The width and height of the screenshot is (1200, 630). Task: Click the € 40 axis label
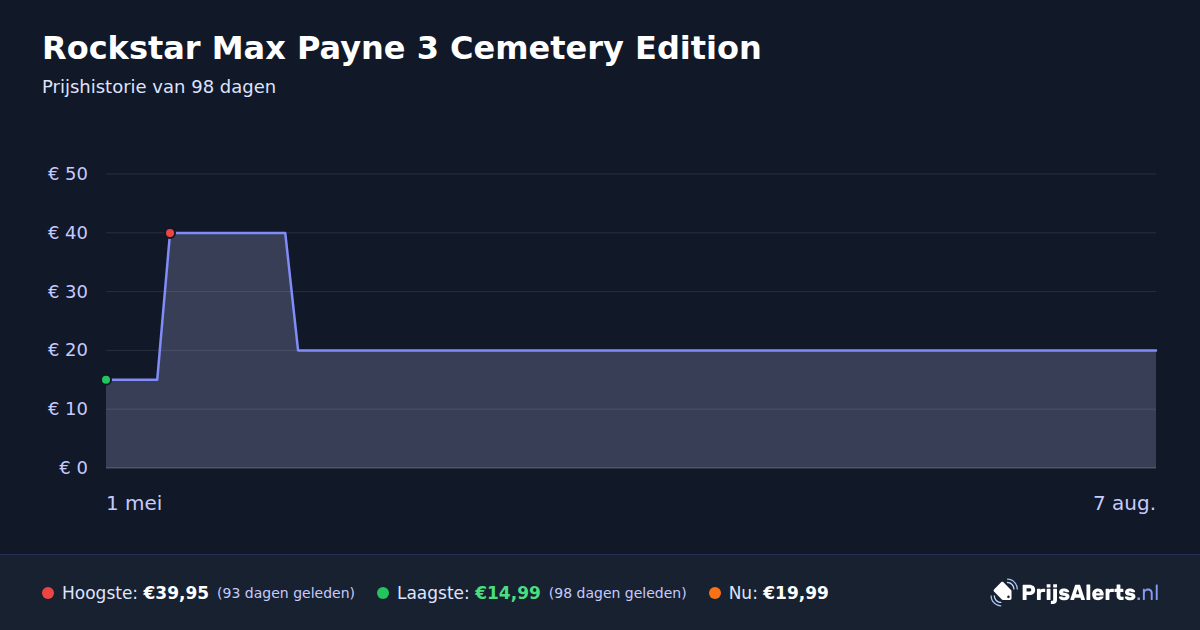[x=68, y=233]
